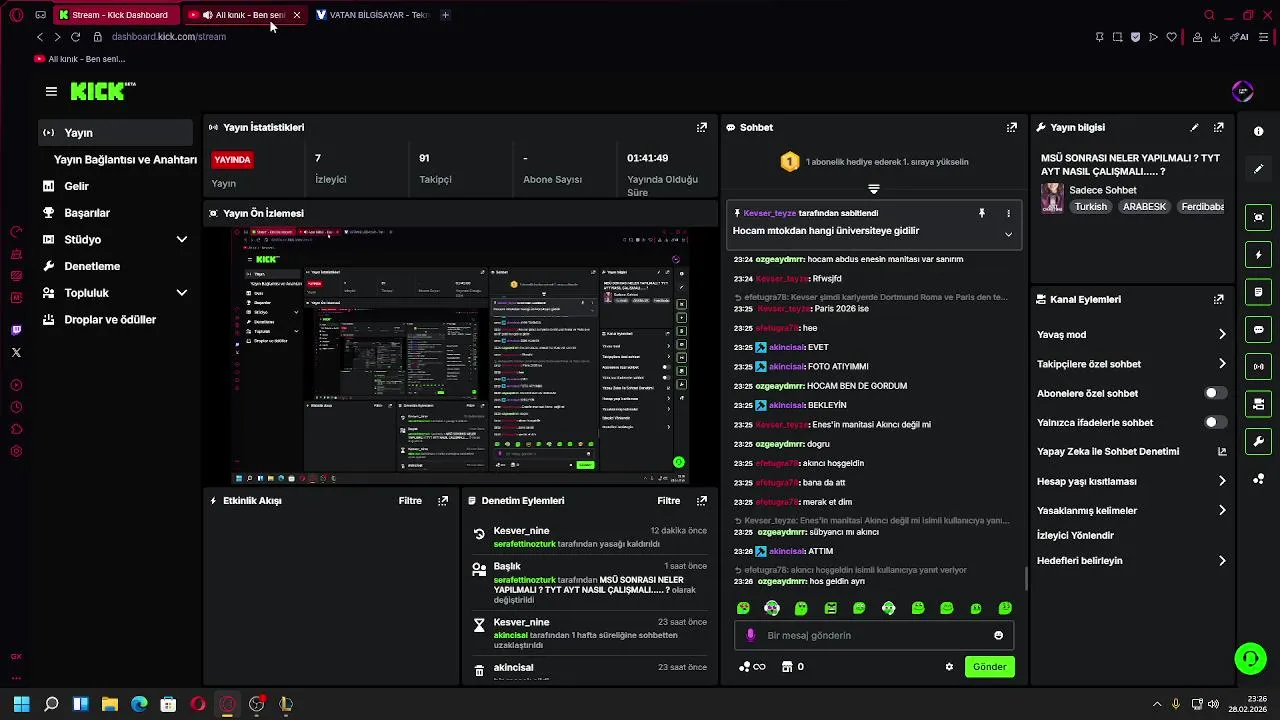The width and height of the screenshot is (1280, 720).
Task: Open Windows Start button on taskbar
Action: pyautogui.click(x=21, y=704)
